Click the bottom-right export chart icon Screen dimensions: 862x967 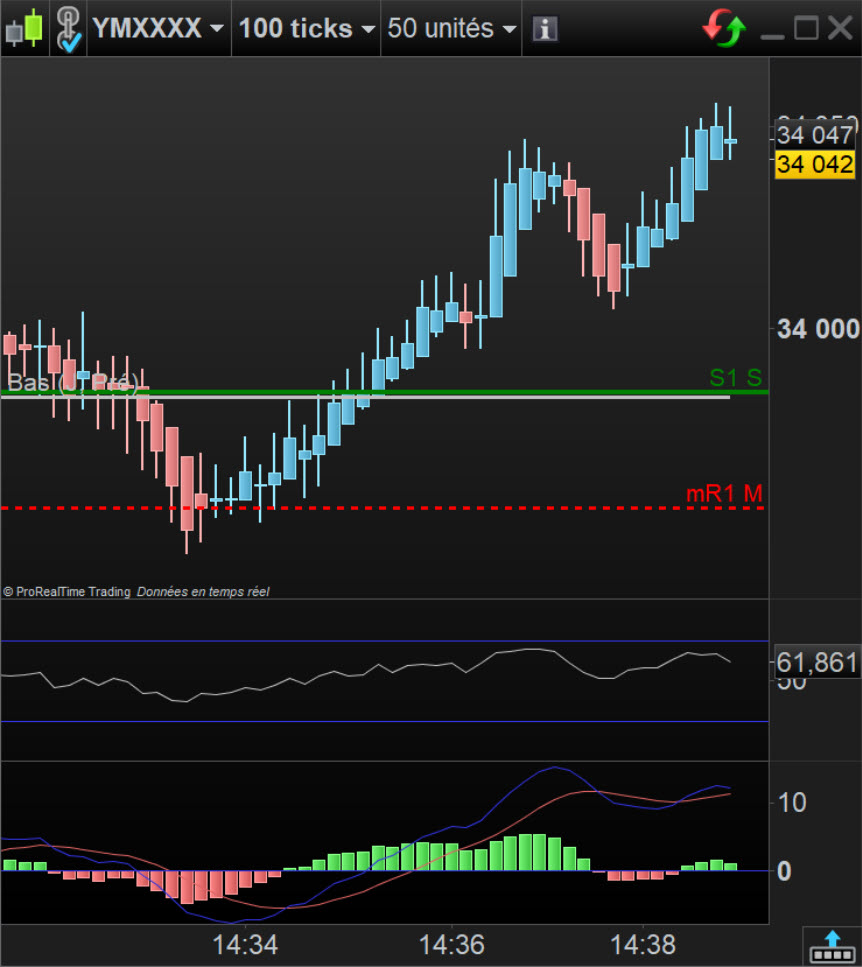[x=832, y=947]
